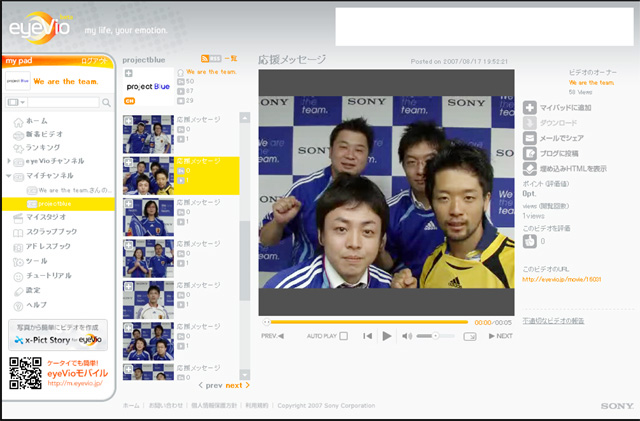This screenshot has height=421, width=640.
Task: Click the share by mail icon
Action: [x=530, y=138]
